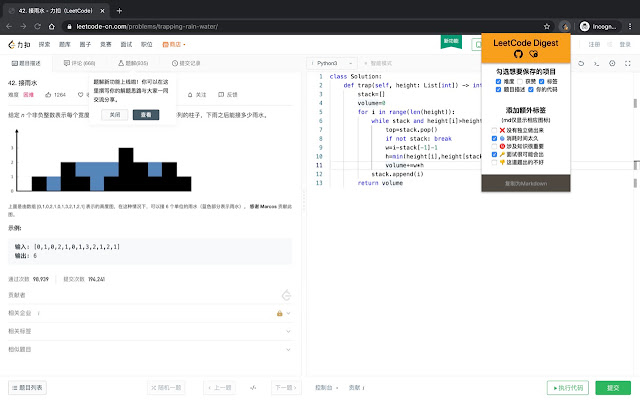Open 探索 in the top navigation
Viewport: 640px width, 400px height.
(x=44, y=44)
